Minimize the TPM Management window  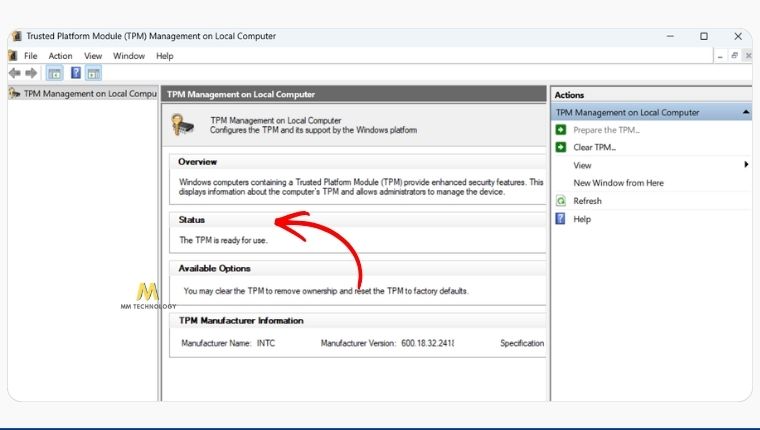point(670,36)
